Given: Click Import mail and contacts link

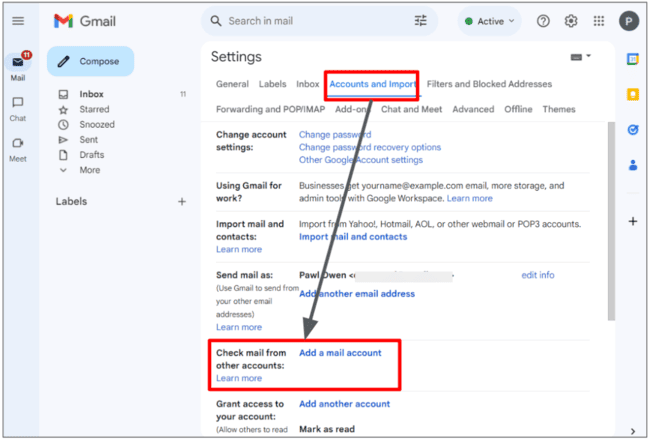Looking at the screenshot, I should click(353, 237).
